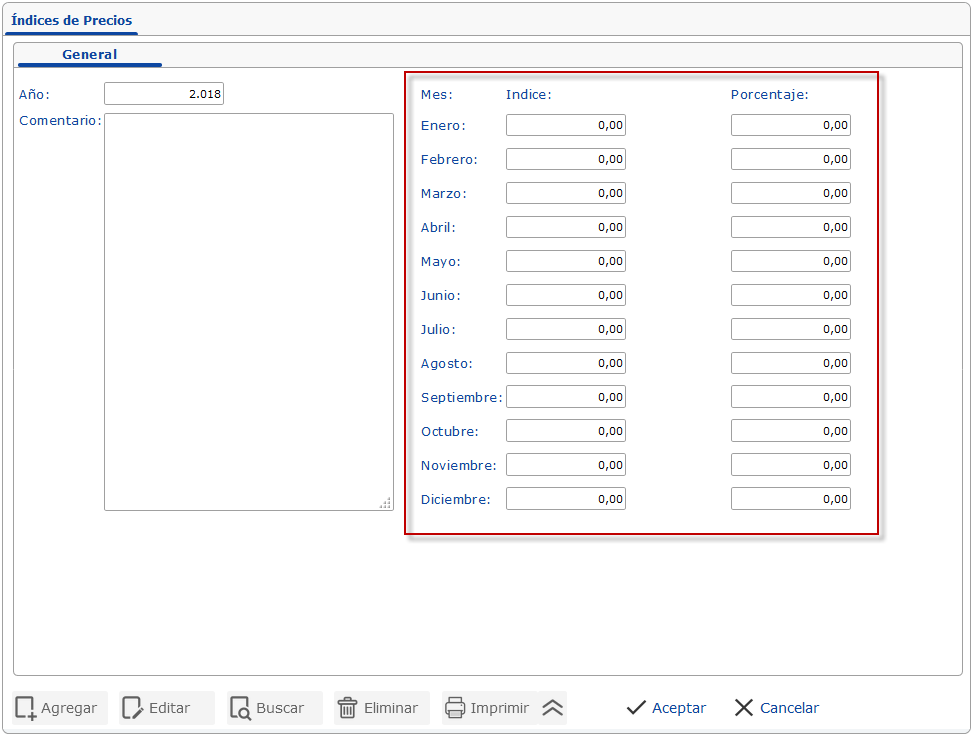Viewport: 975px width, 736px height.
Task: Click inside the Comentario text area
Action: [248, 311]
